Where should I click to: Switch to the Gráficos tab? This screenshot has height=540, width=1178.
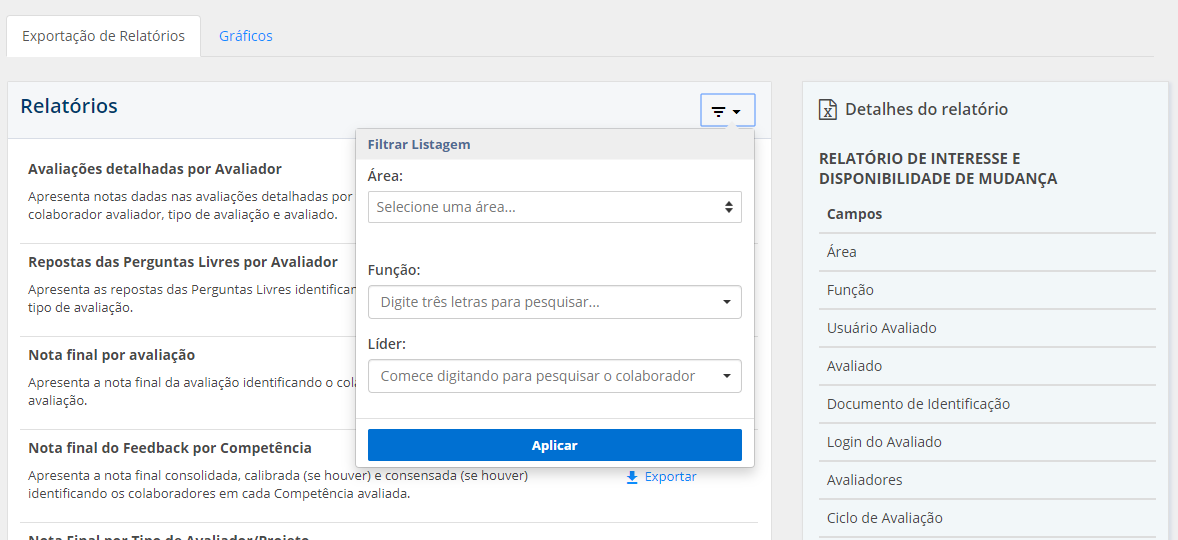pos(245,36)
